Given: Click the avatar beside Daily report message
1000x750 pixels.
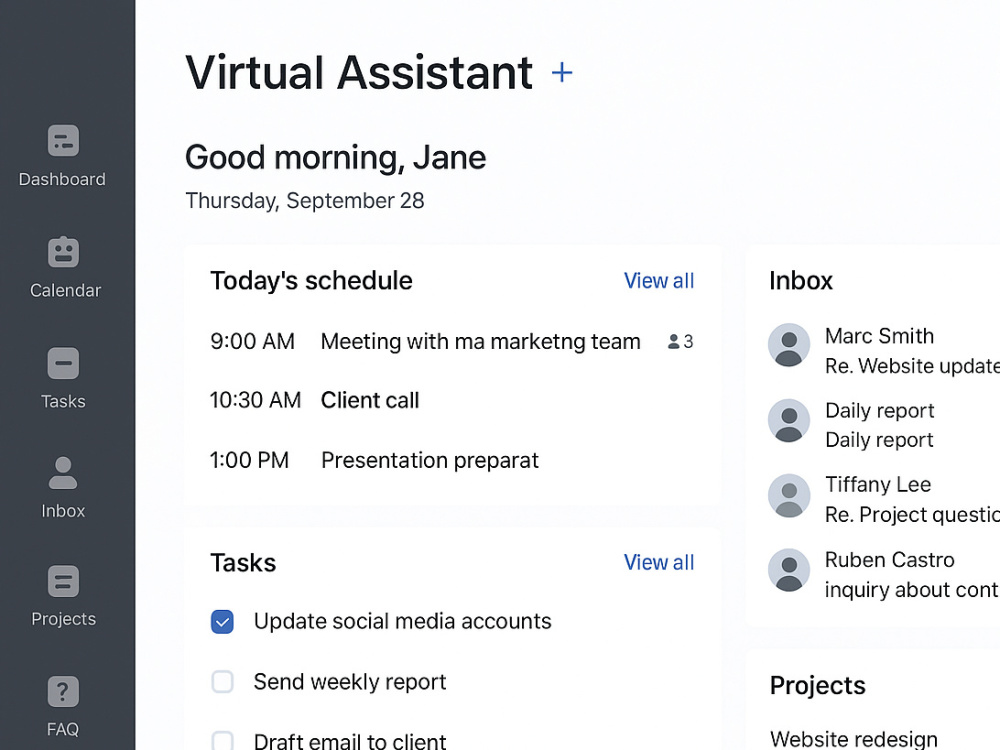Looking at the screenshot, I should (x=789, y=421).
